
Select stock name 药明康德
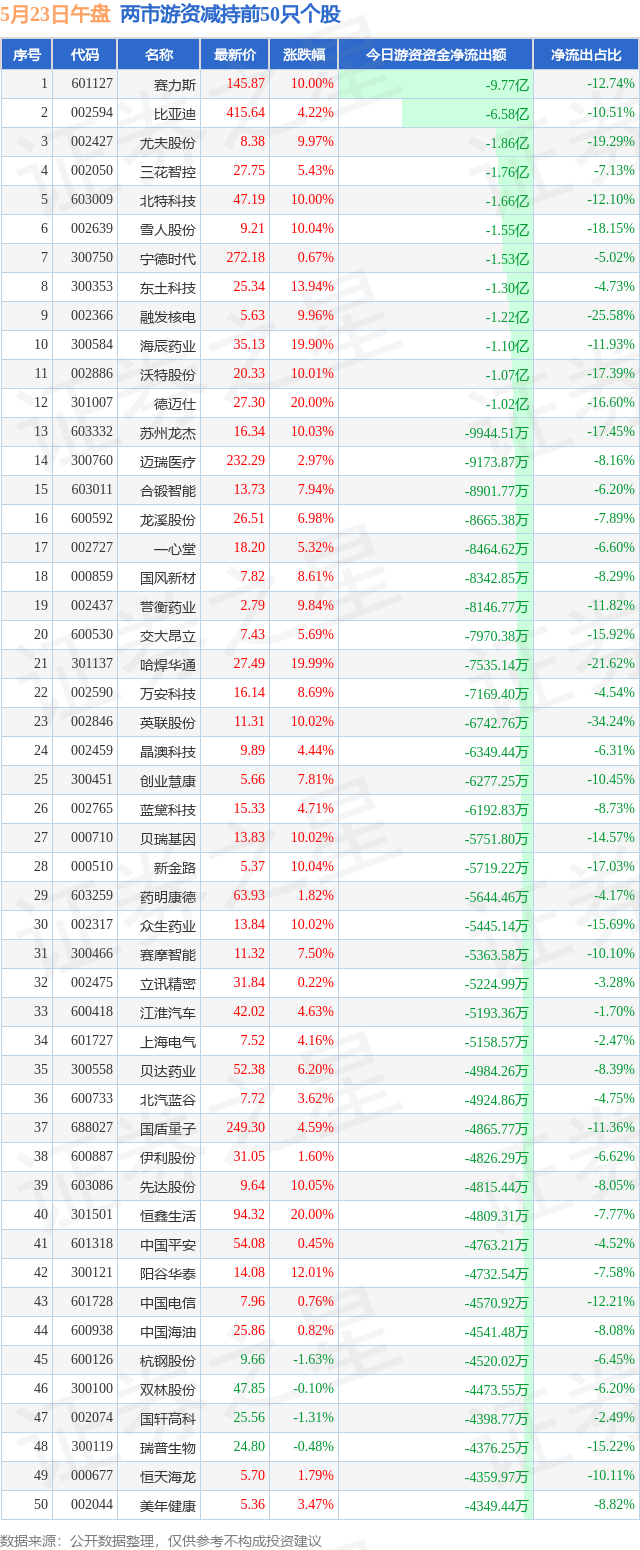(168, 896)
